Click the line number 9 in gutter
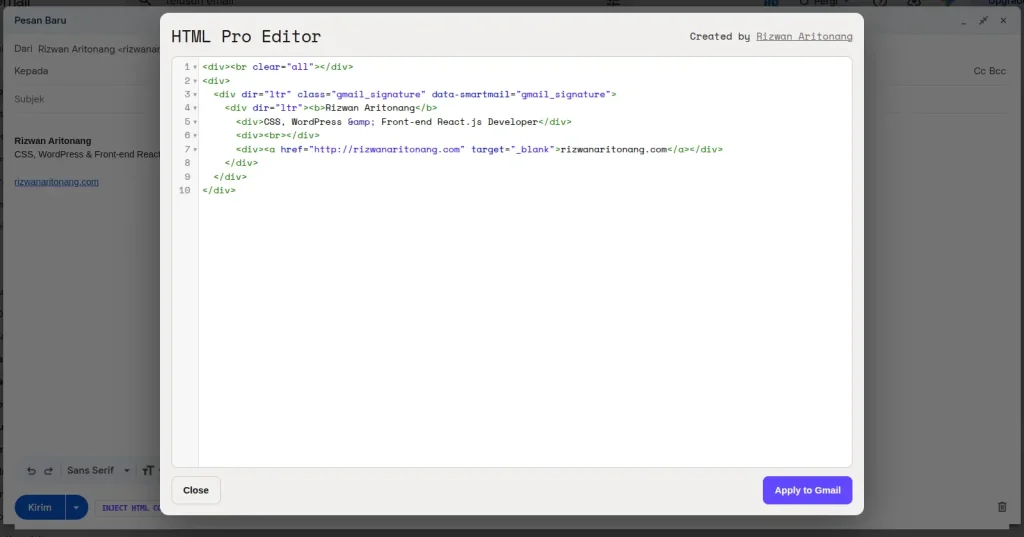Image resolution: width=1024 pixels, height=537 pixels. coord(187,176)
